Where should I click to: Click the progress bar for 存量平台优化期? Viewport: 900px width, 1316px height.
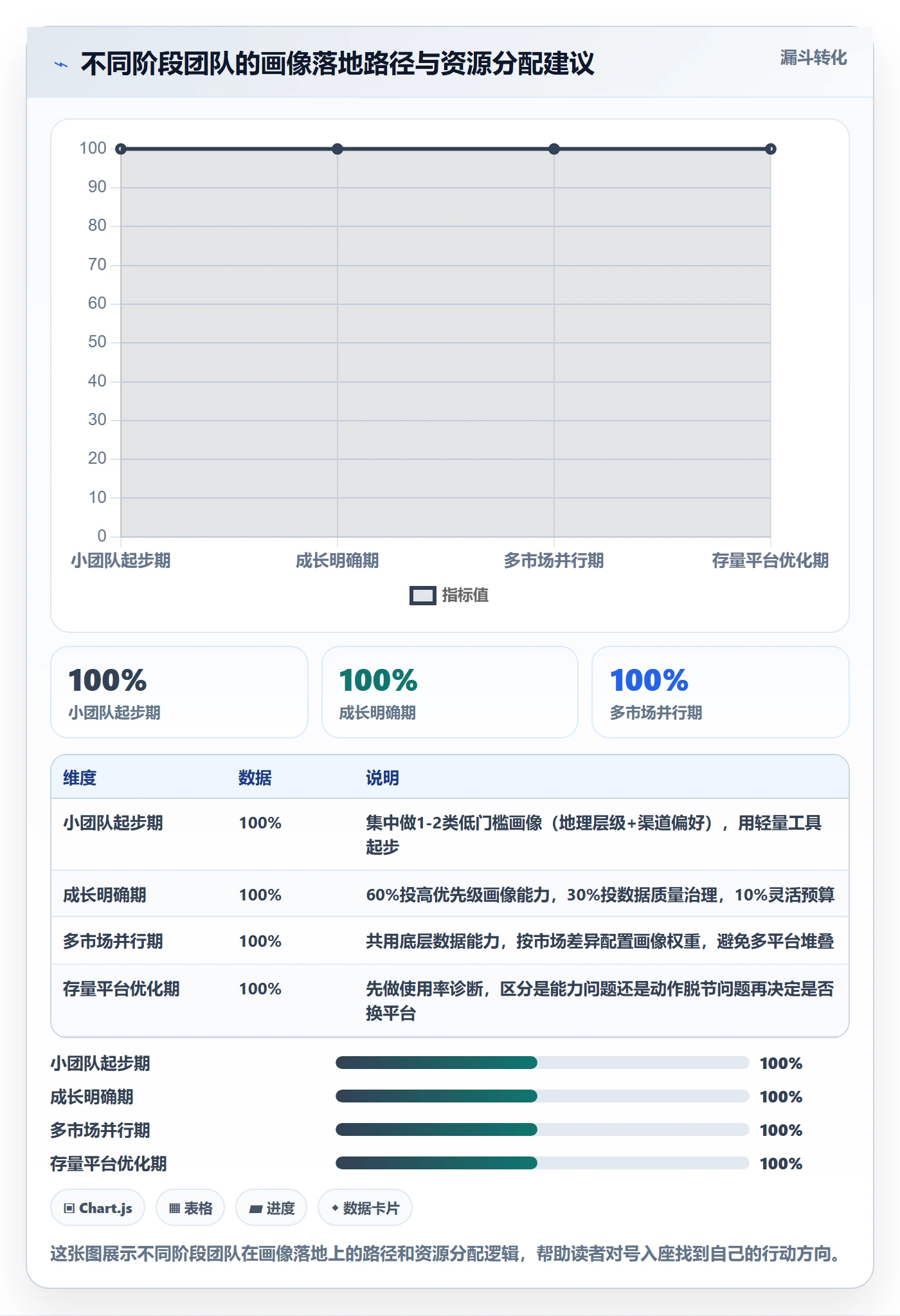click(x=543, y=1163)
